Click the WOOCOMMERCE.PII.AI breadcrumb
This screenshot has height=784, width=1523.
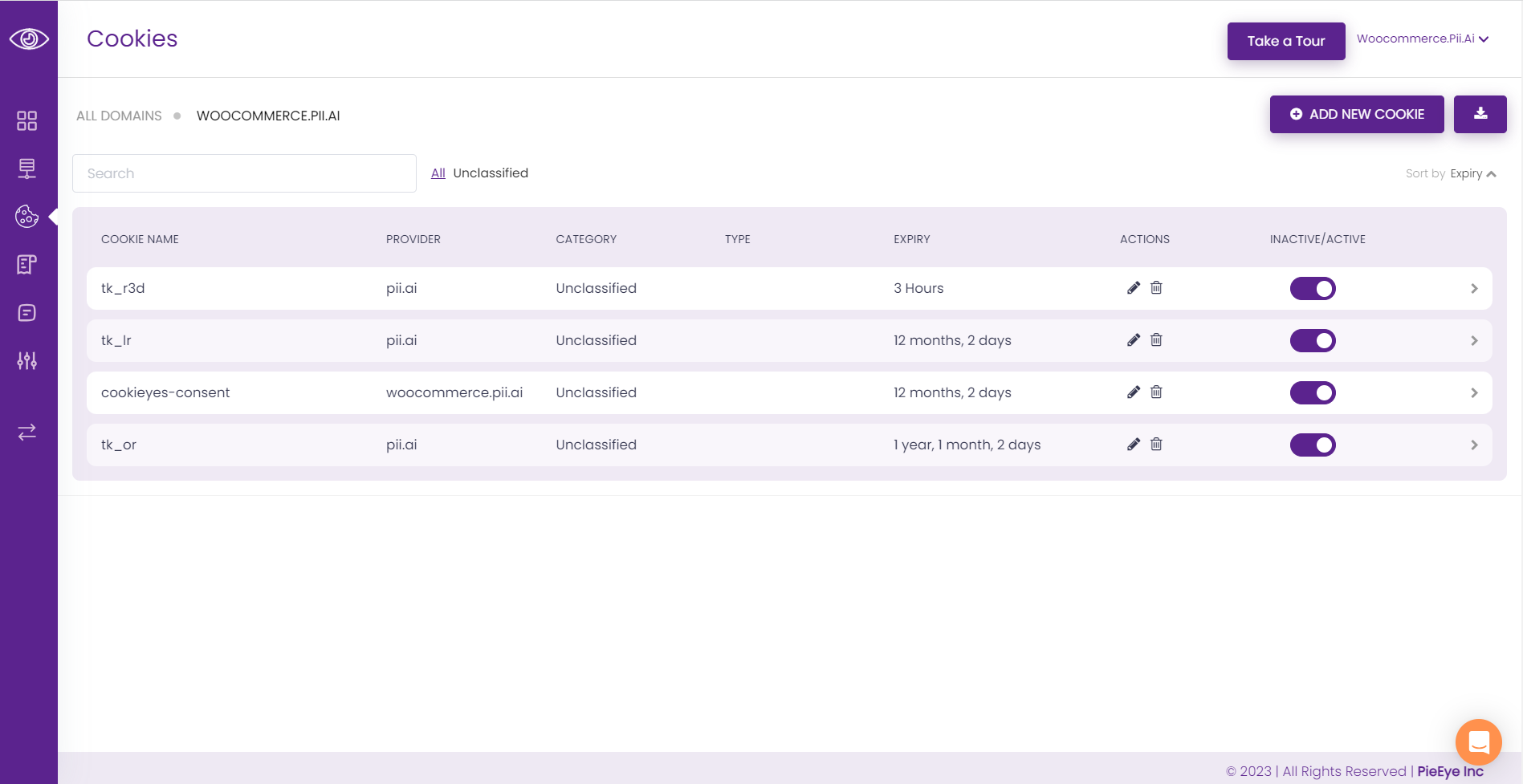tap(268, 116)
